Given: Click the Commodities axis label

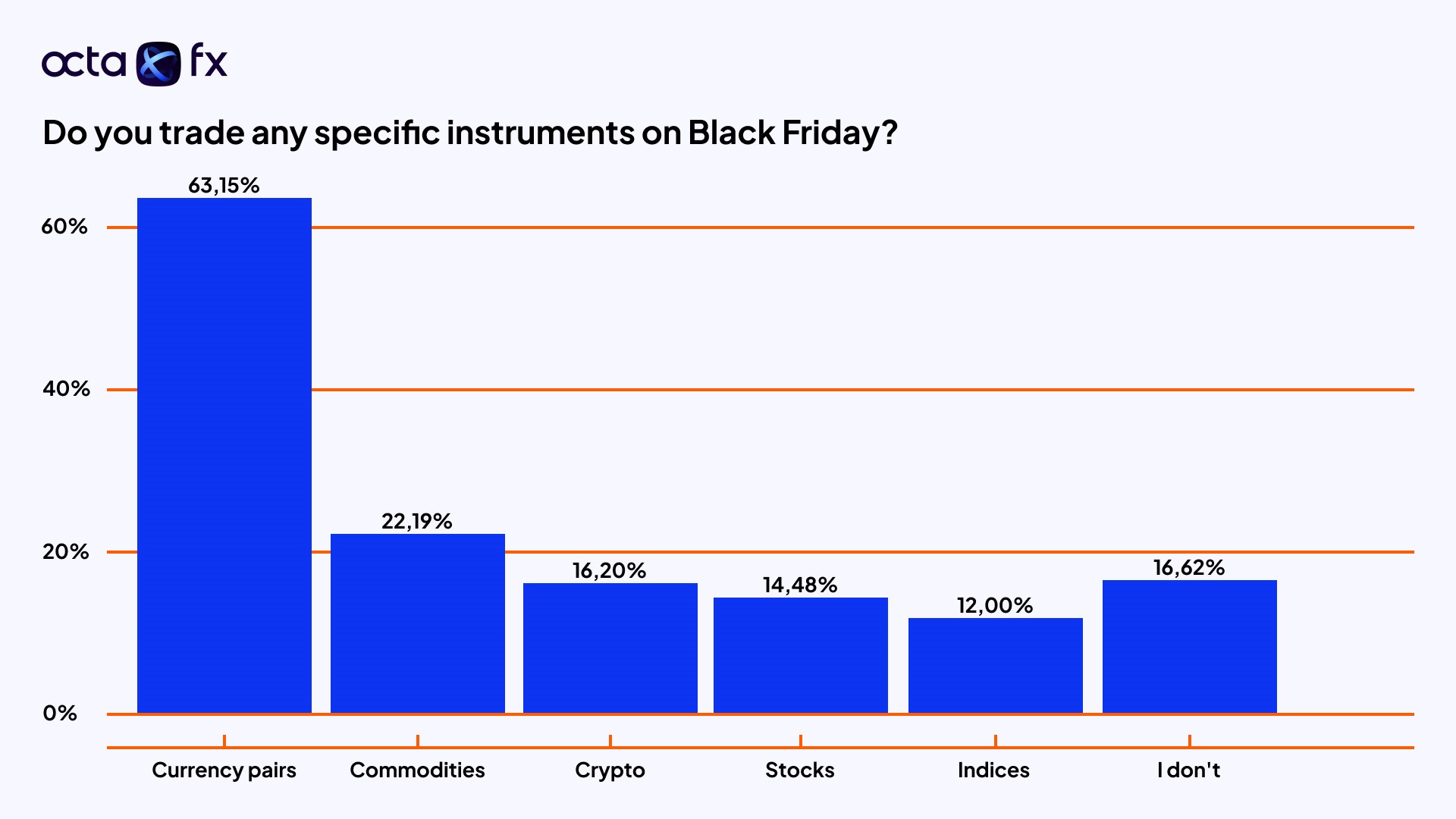Looking at the screenshot, I should [x=417, y=770].
